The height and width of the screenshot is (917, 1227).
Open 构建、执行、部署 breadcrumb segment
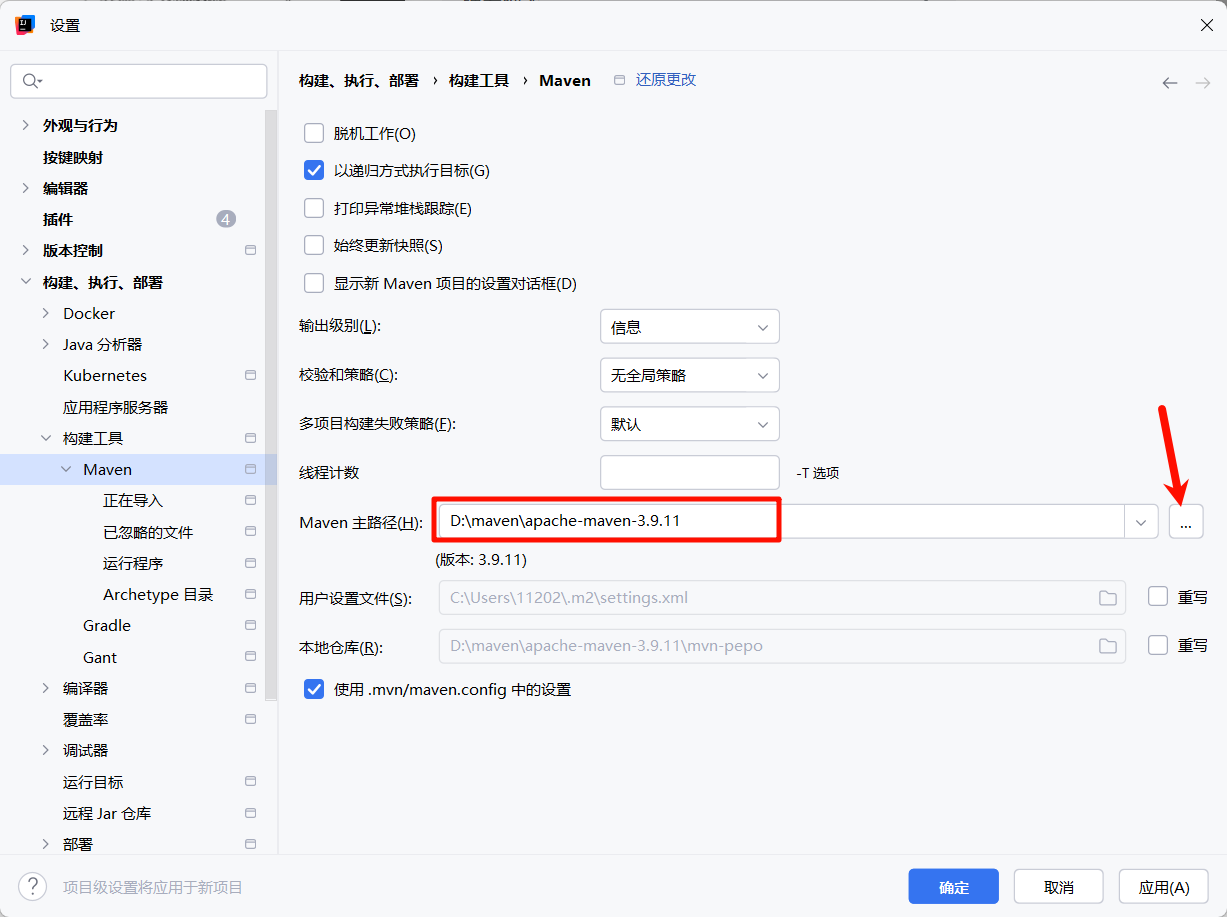tap(359, 80)
